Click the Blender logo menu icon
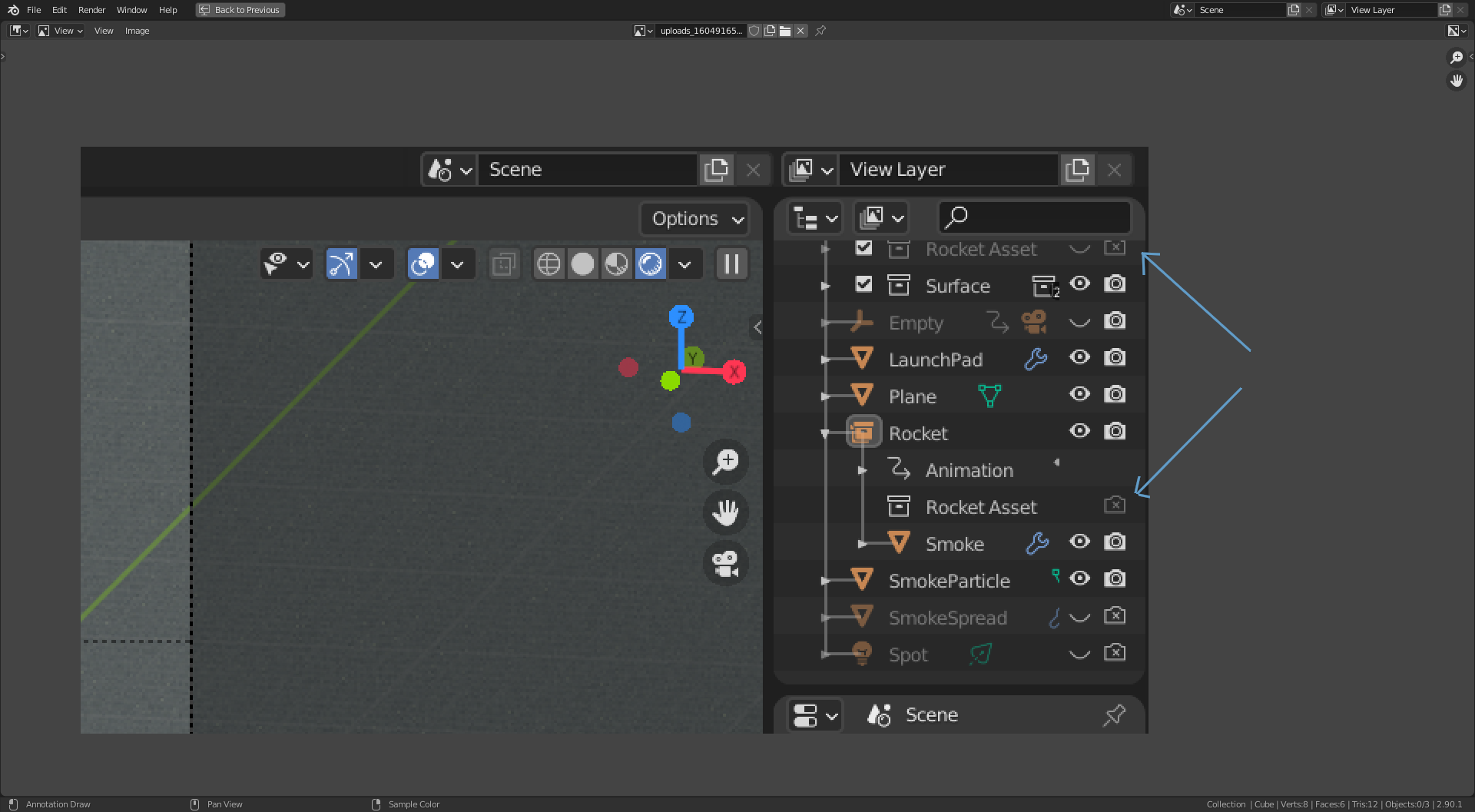The image size is (1475, 812). point(13,10)
